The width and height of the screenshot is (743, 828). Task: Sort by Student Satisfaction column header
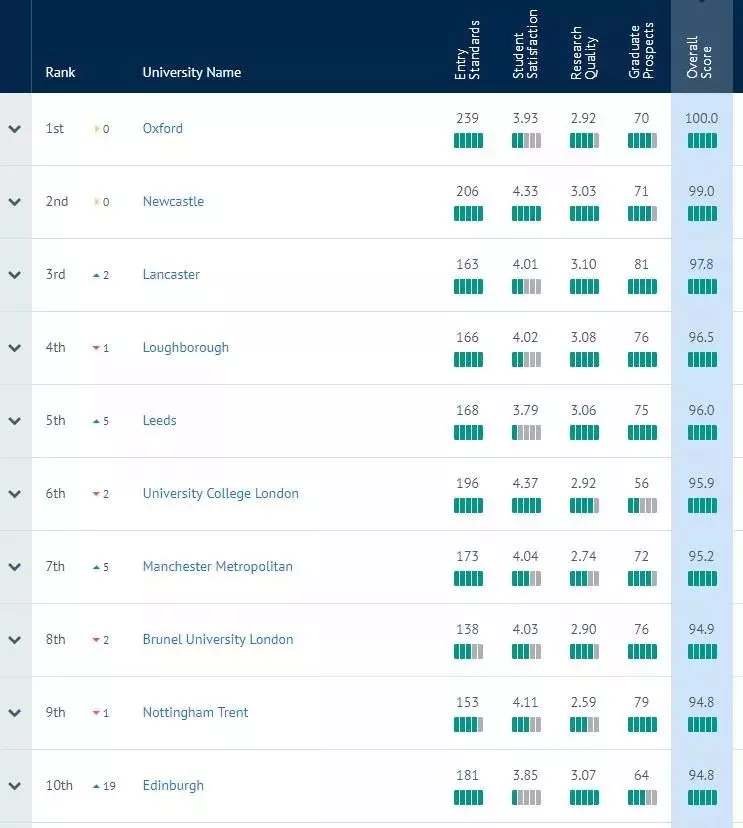pos(525,44)
